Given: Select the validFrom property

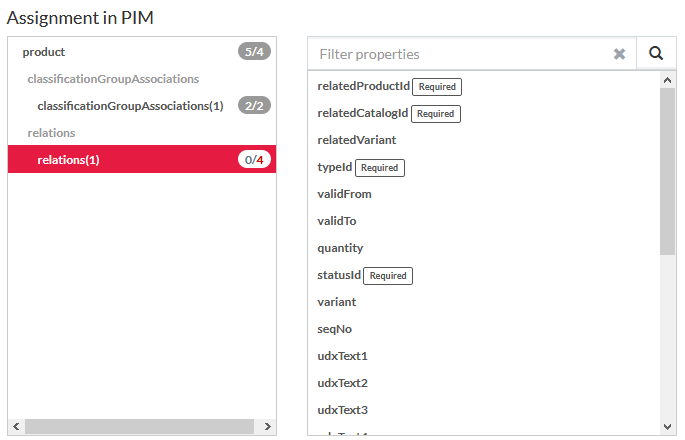Looking at the screenshot, I should tap(344, 194).
